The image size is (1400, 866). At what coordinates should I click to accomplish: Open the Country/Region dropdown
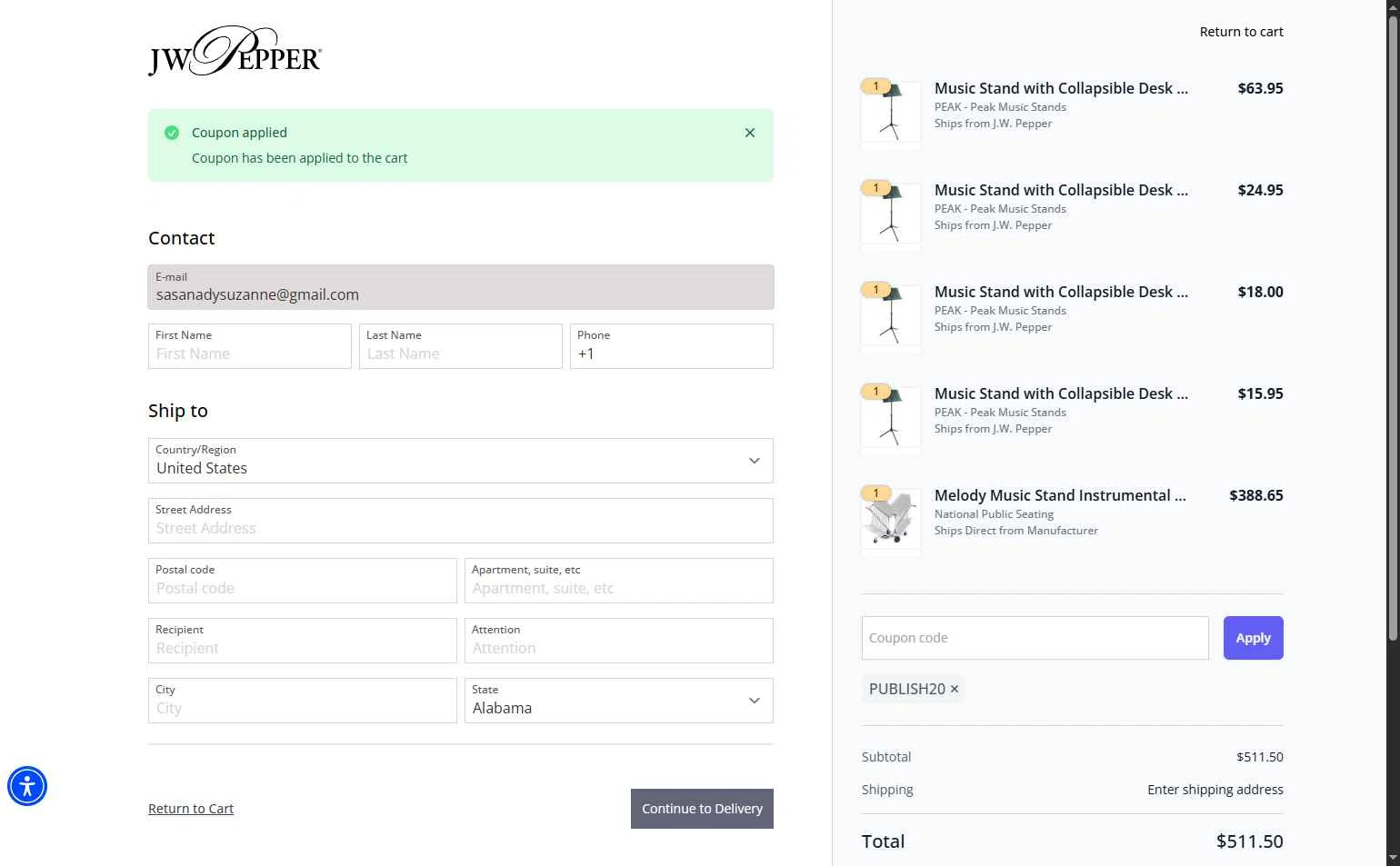pos(460,461)
